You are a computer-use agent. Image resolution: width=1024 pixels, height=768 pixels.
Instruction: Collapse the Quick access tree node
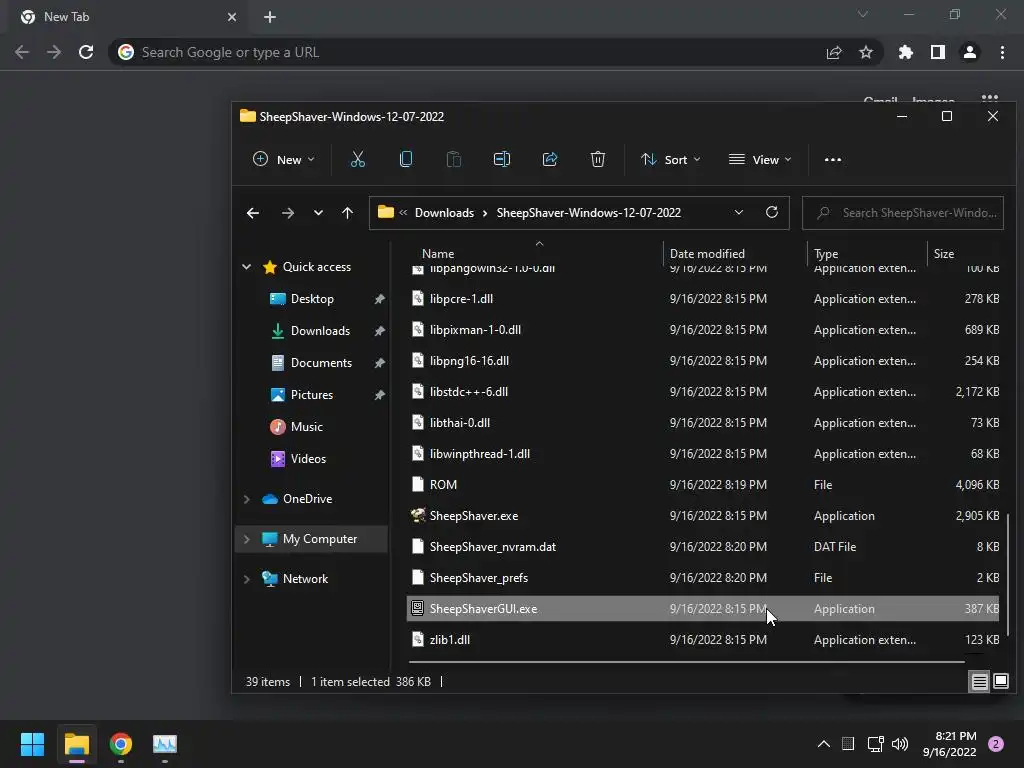point(246,266)
